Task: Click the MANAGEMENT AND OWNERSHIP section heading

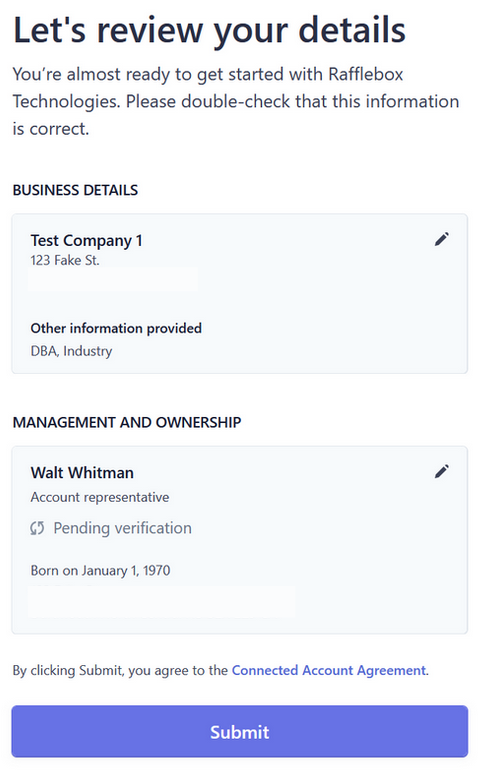Action: pyautogui.click(x=127, y=422)
